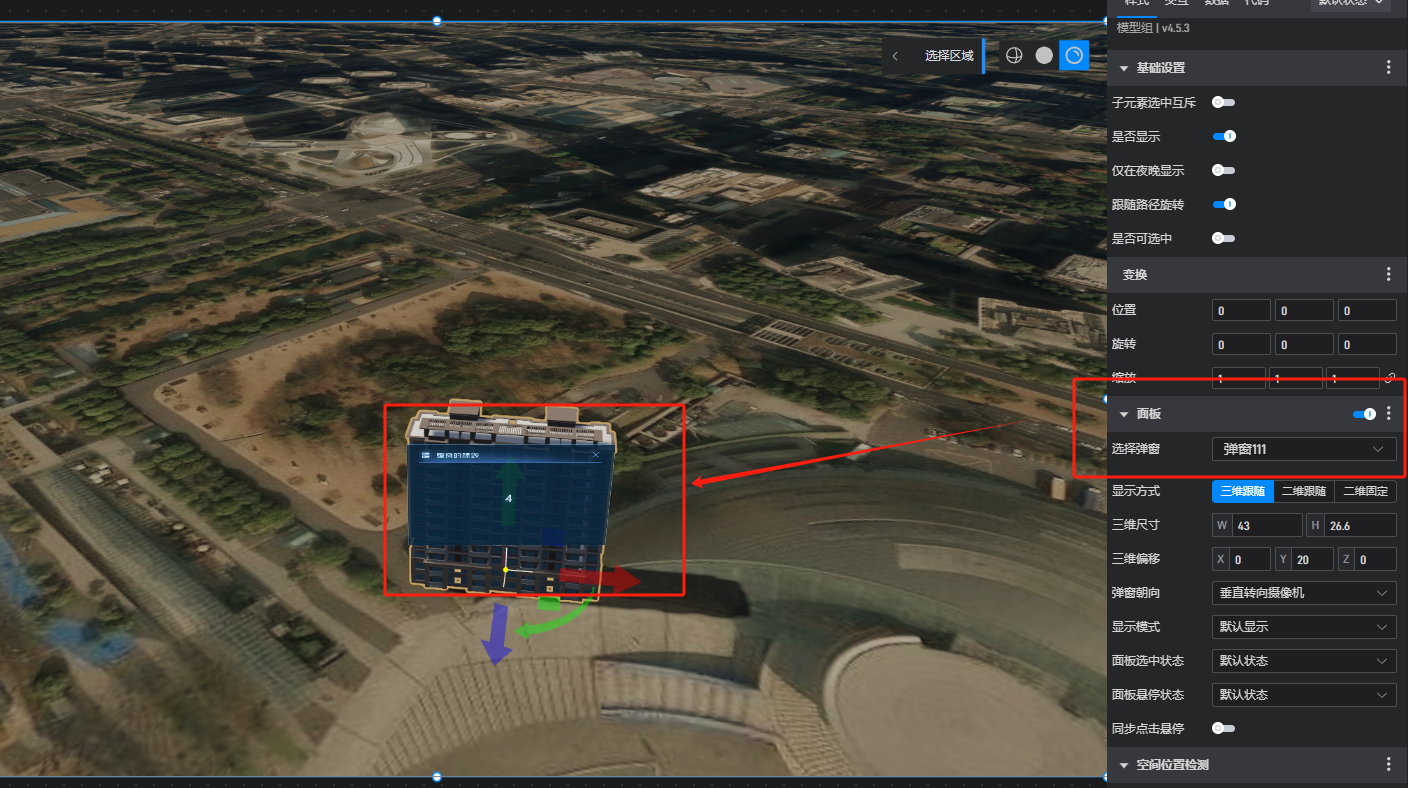Select the 三维跟随 display mode
Viewport: 1408px width, 788px height.
pos(1242,491)
